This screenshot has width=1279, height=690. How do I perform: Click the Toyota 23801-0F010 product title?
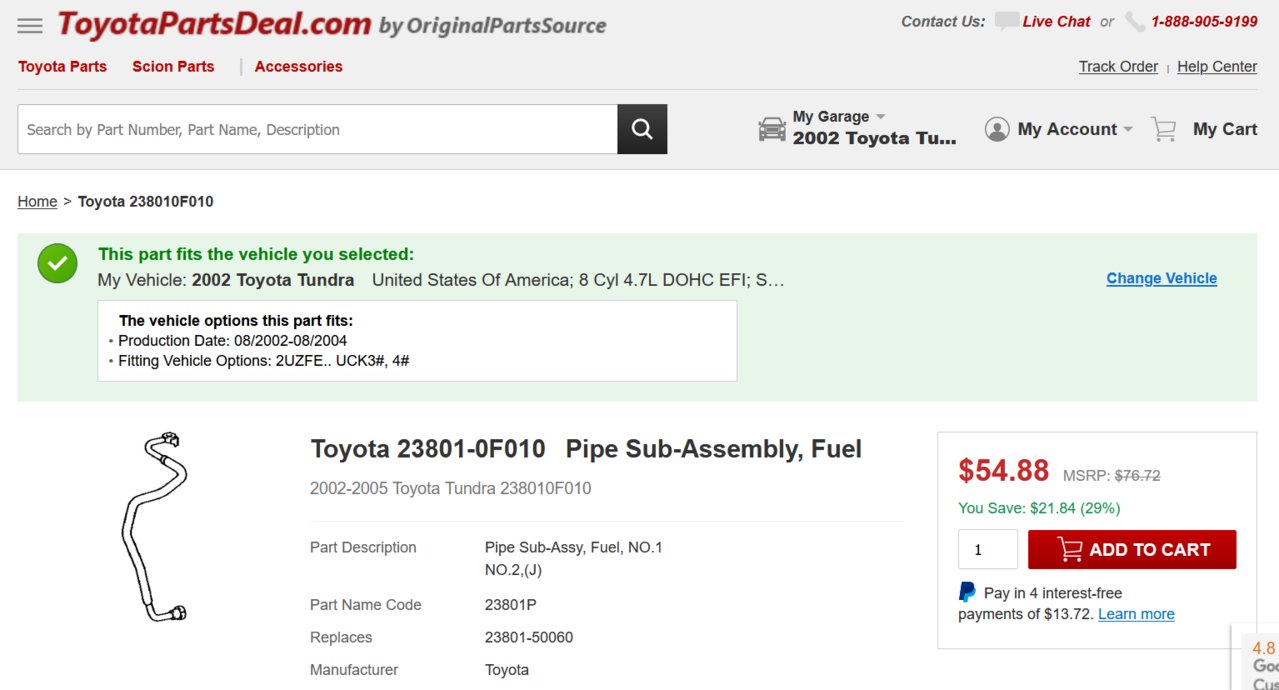(x=586, y=449)
